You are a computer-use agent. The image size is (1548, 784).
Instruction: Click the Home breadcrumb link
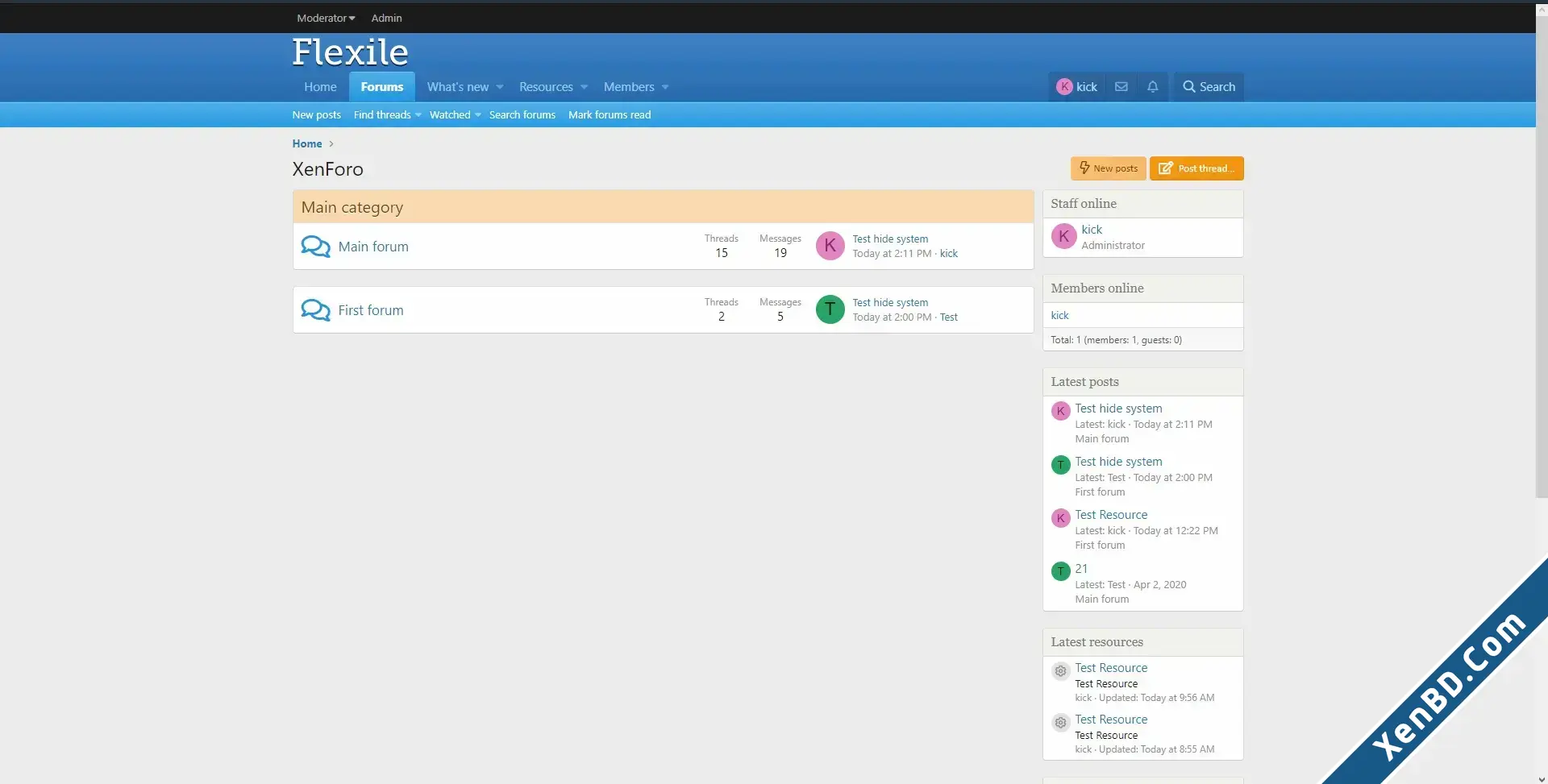(307, 143)
